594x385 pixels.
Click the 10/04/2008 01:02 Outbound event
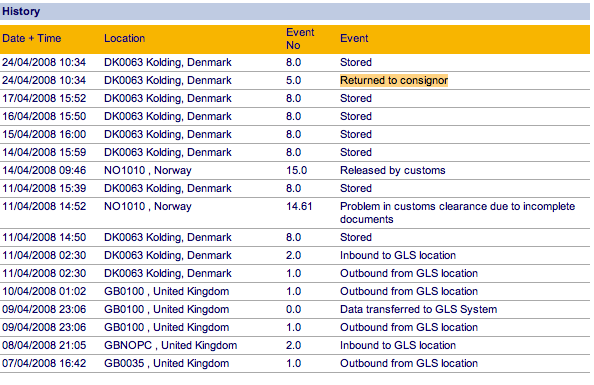409,291
